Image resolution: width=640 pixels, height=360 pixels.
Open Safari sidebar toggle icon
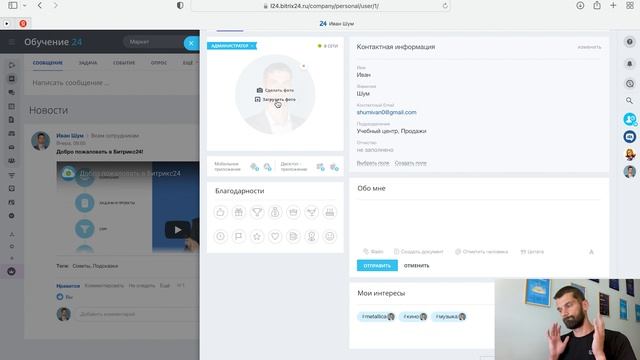tap(13, 5)
